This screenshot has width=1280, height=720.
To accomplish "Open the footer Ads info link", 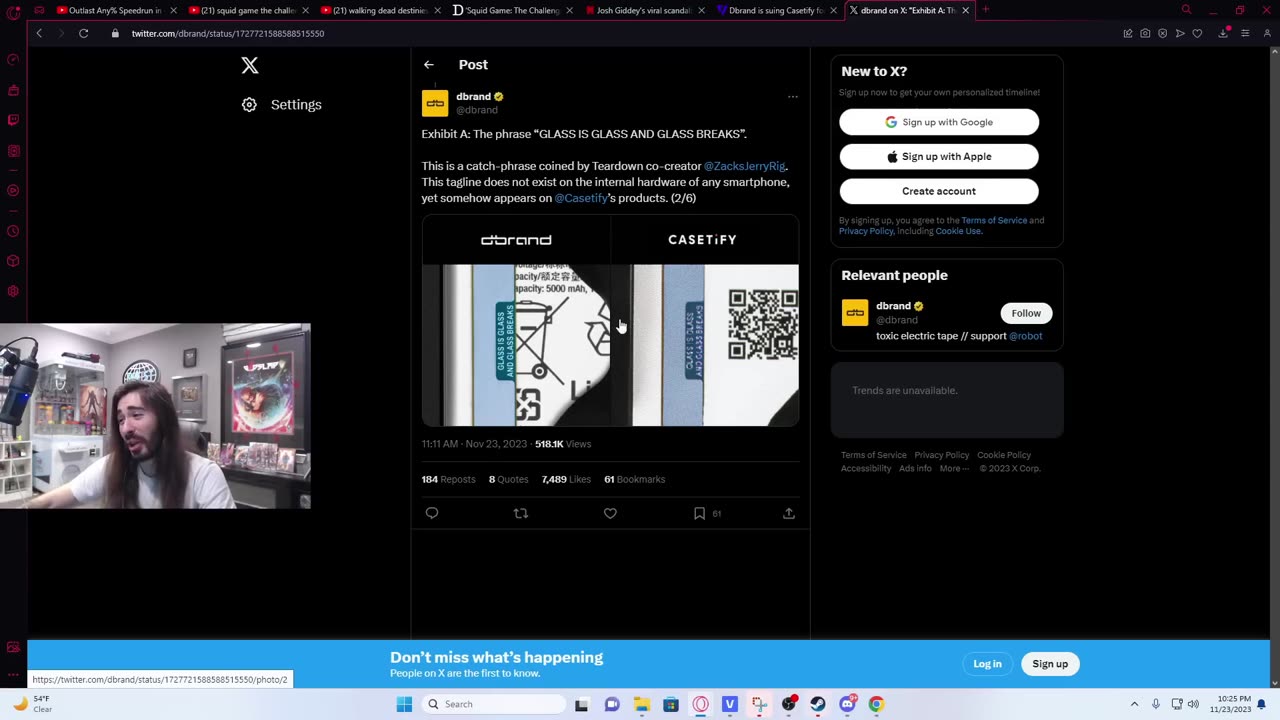I will tap(915, 468).
